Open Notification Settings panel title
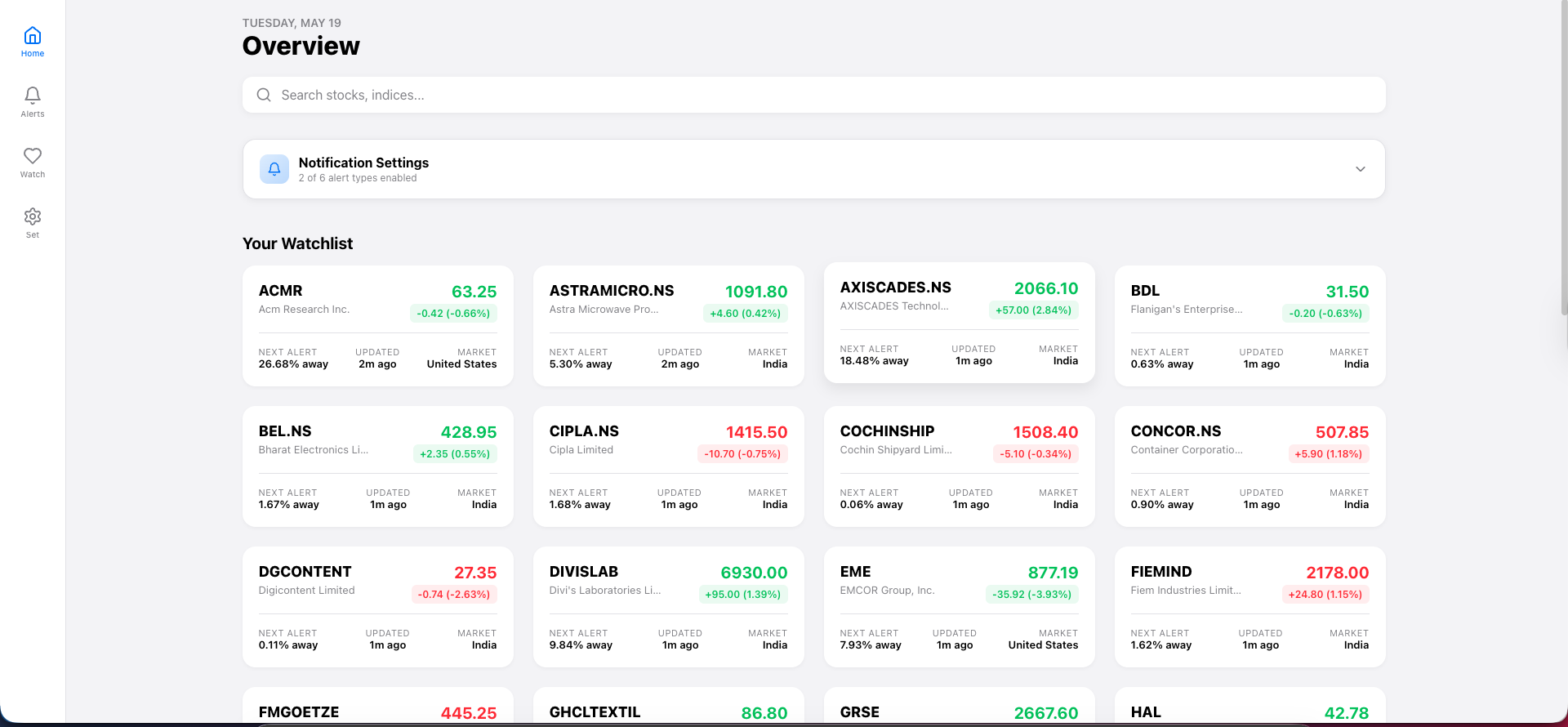This screenshot has height=727, width=1568. 363,163
